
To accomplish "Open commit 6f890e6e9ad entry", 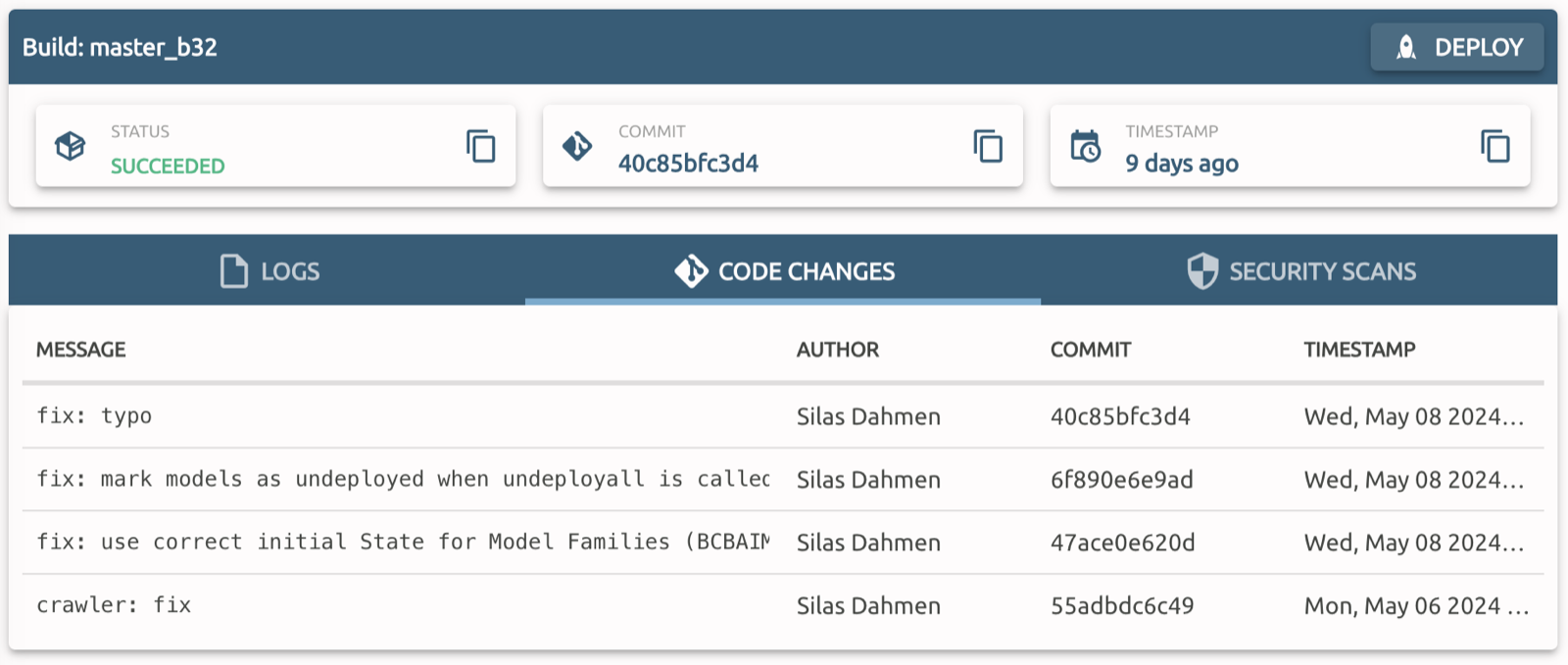I will (x=783, y=479).
